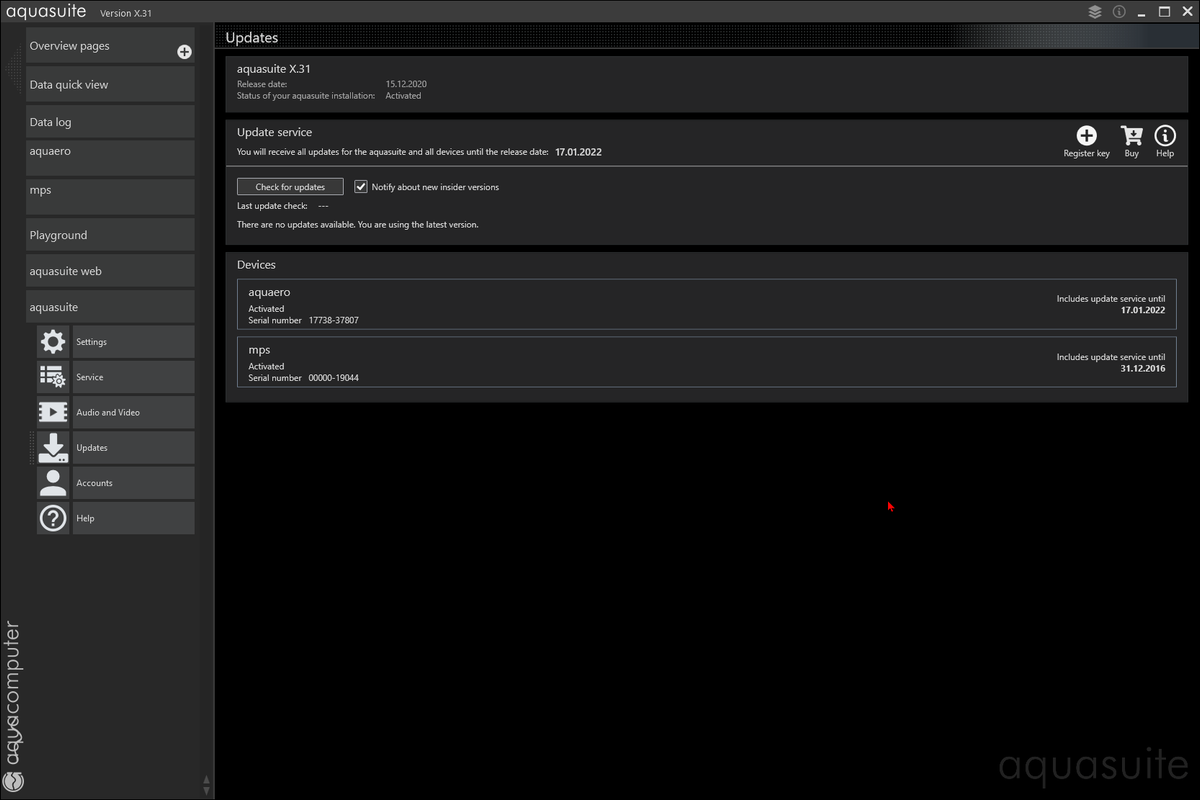Maximize the aquasuite window
Screen dimensions: 1200x800
1164,12
